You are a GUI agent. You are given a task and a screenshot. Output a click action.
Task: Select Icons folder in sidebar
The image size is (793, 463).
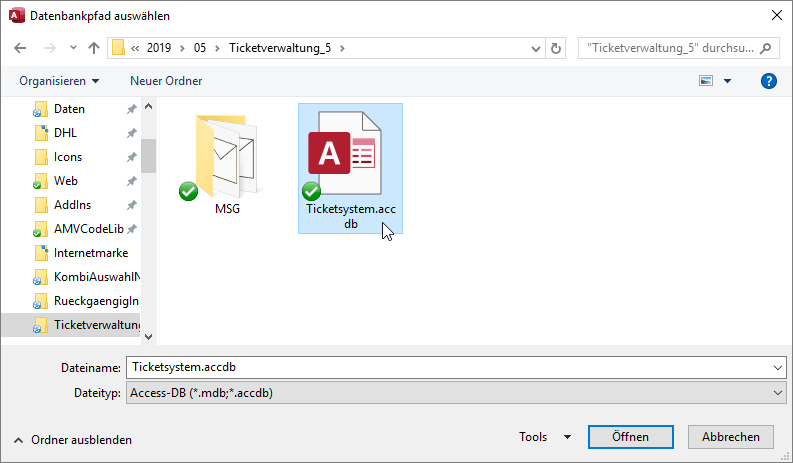(x=68, y=157)
